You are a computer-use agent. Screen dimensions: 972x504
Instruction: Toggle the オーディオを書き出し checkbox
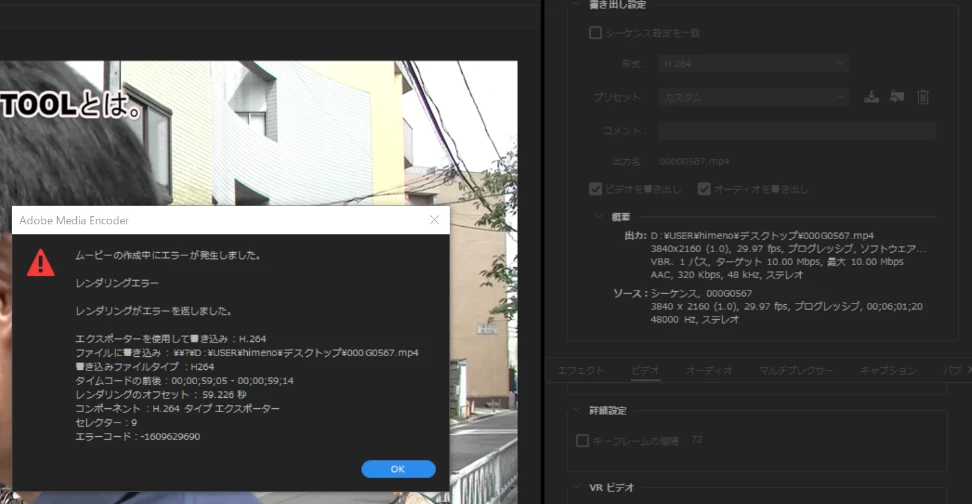pyautogui.click(x=704, y=189)
